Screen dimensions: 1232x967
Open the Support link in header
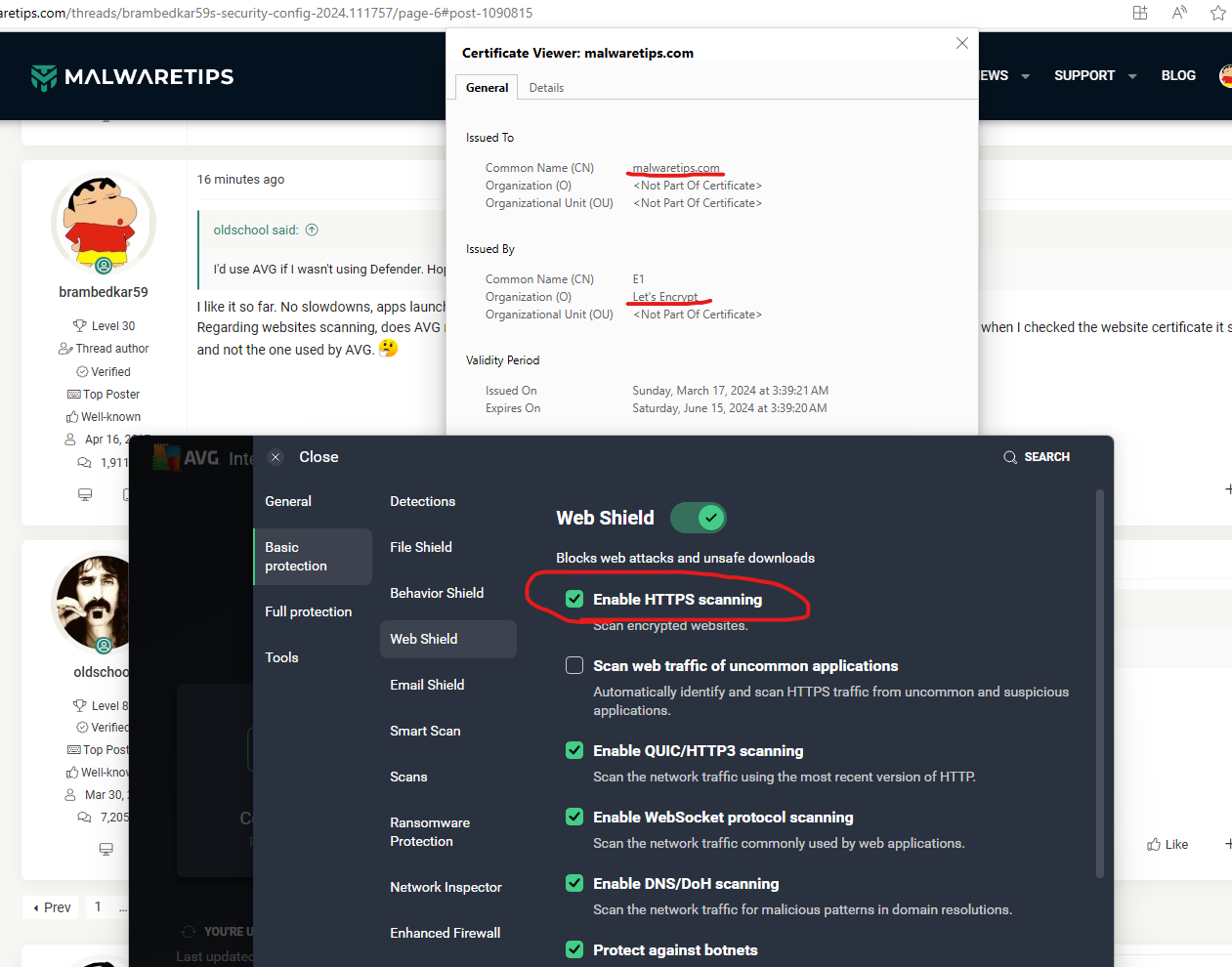(1084, 75)
